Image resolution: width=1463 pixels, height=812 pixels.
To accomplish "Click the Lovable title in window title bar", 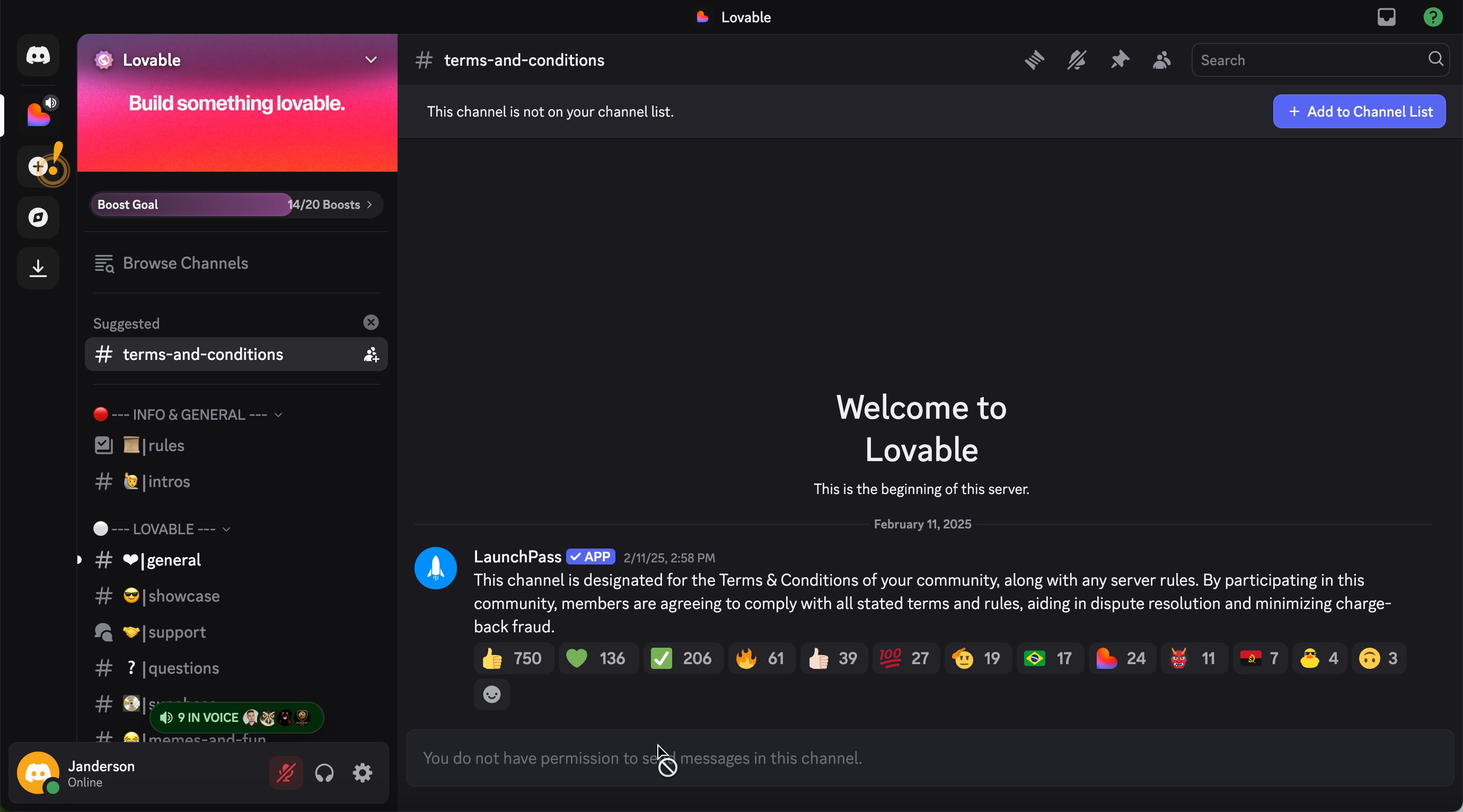I will 746,17.
